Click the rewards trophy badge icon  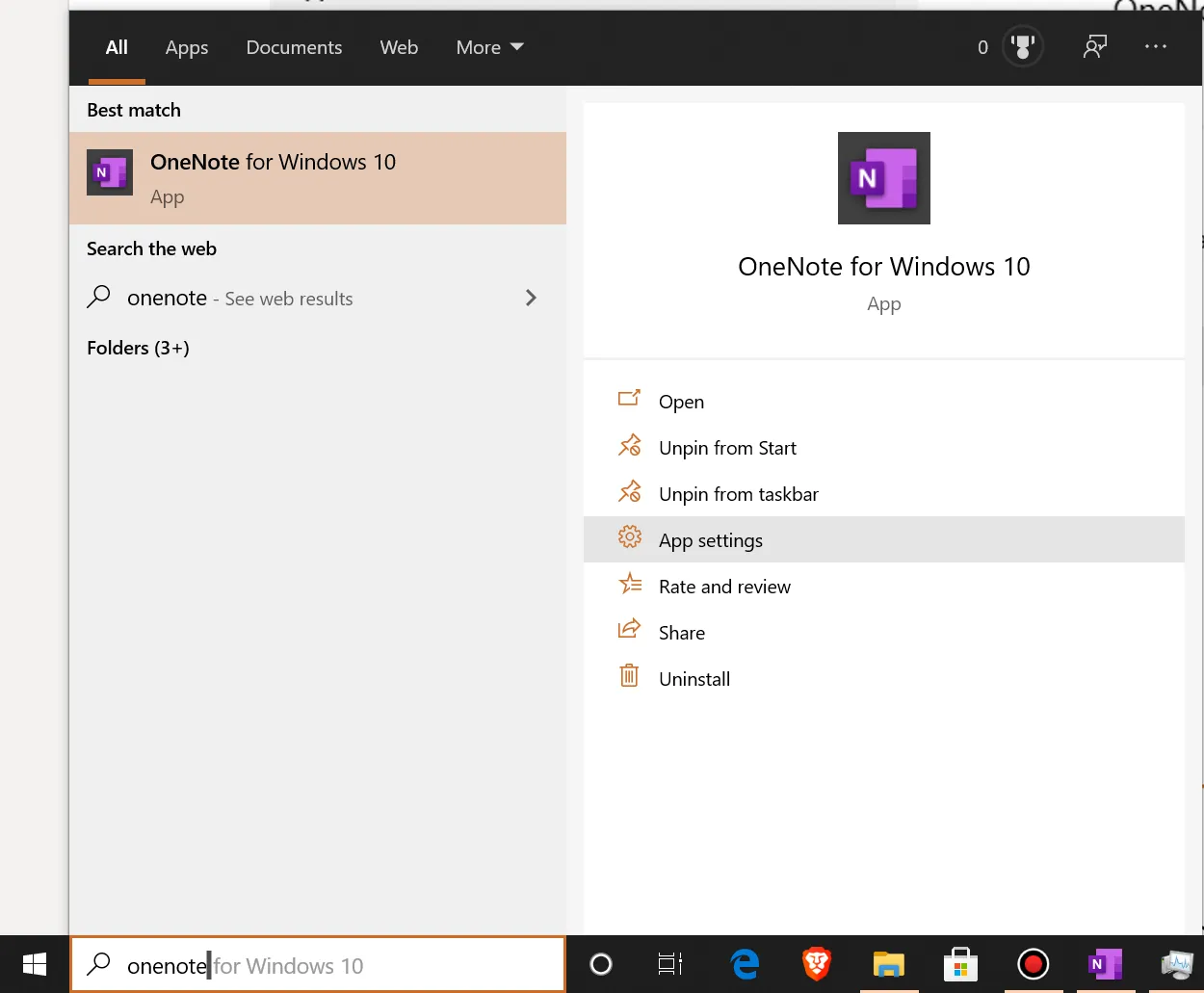point(1022,46)
